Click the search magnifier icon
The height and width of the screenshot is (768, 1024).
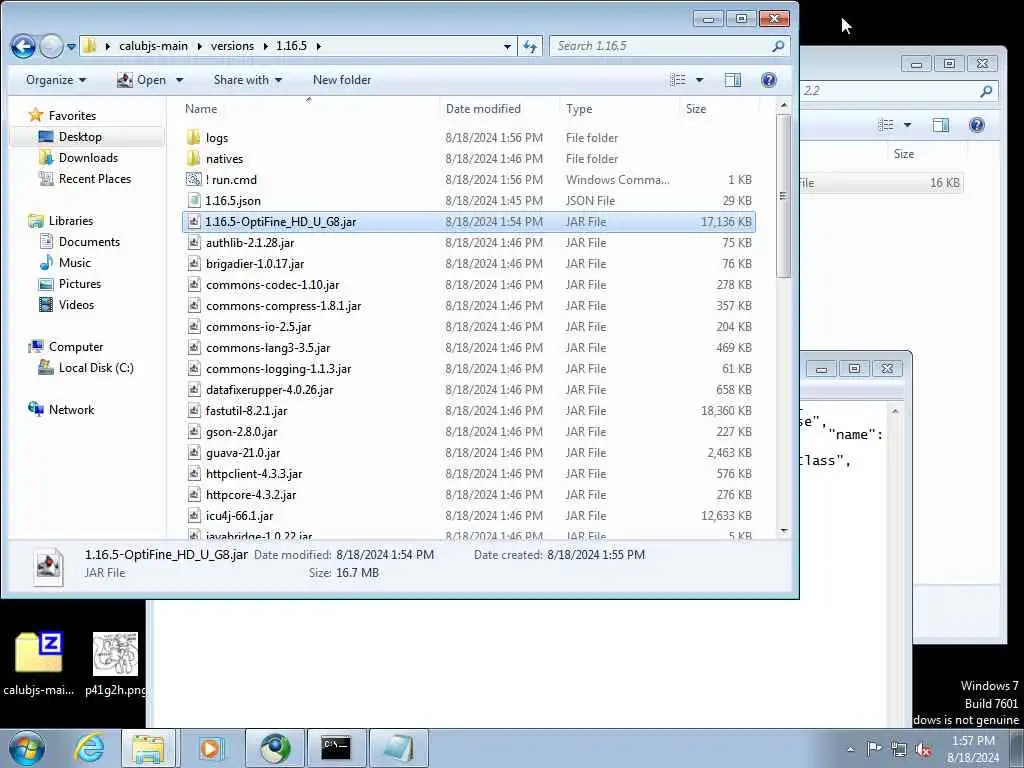point(778,46)
